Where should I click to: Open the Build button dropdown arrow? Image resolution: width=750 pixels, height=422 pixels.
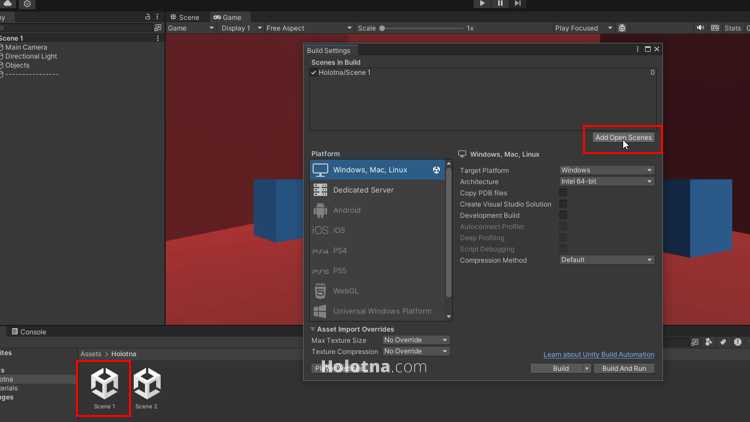pos(587,368)
